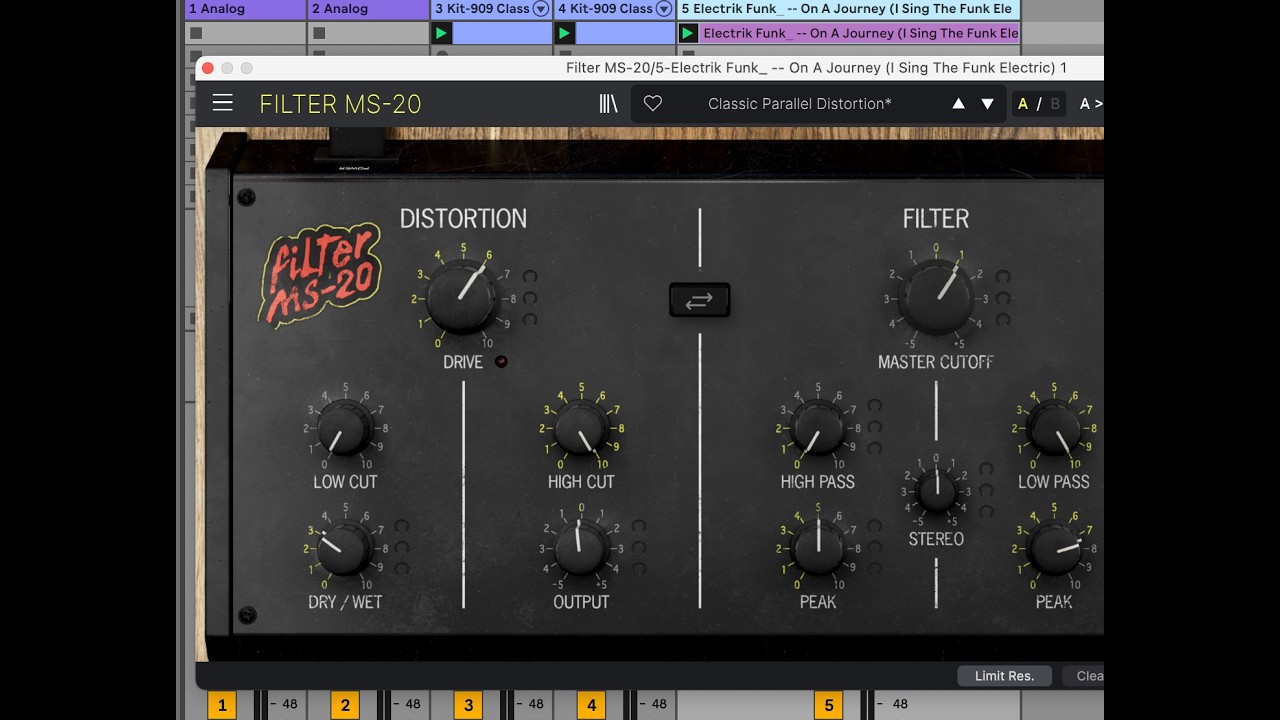The image size is (1280, 720).
Task: Copy A to B with A> button
Action: coord(1090,104)
